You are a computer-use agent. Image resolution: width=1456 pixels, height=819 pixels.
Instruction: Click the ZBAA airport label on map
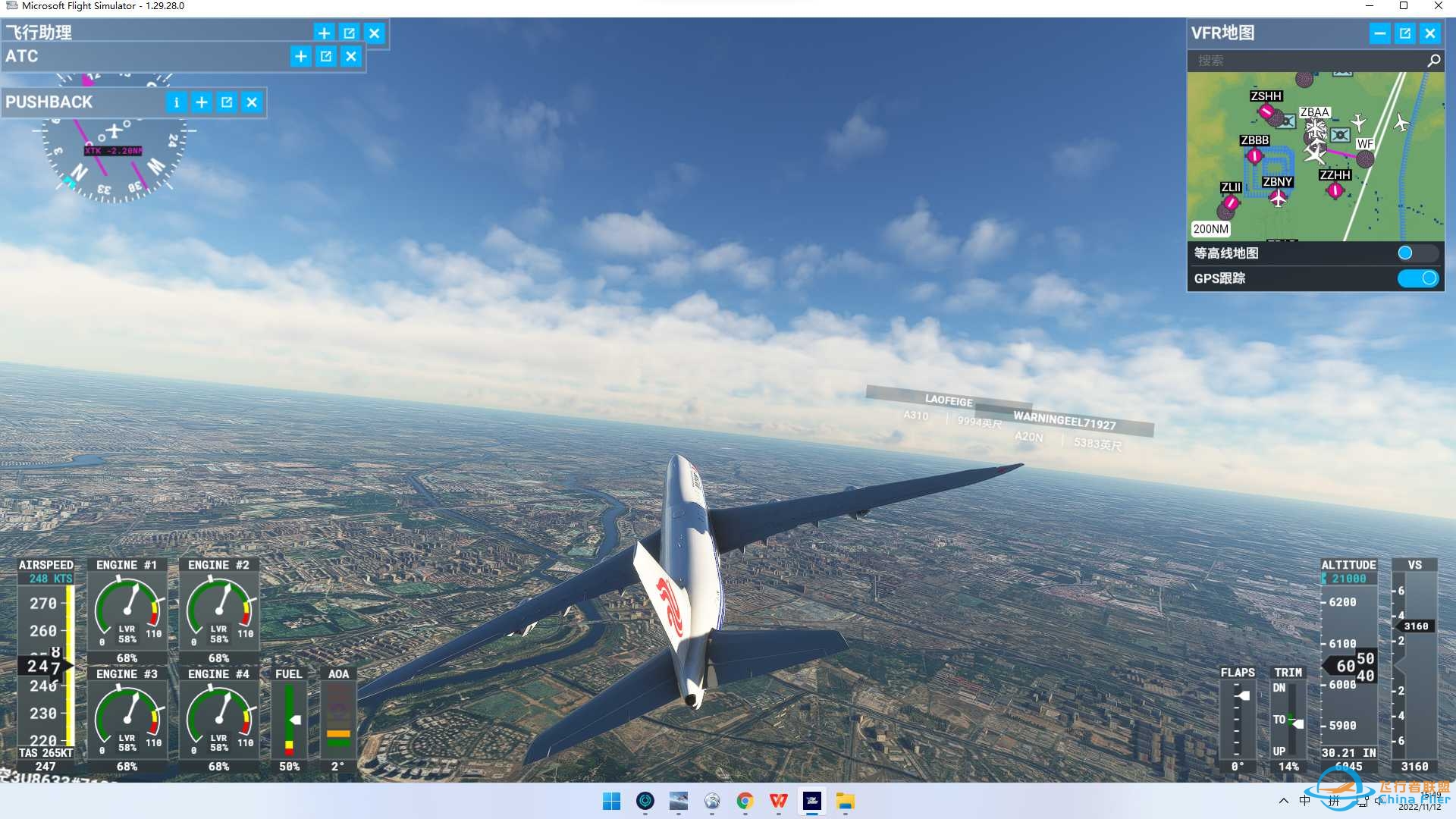1314,112
